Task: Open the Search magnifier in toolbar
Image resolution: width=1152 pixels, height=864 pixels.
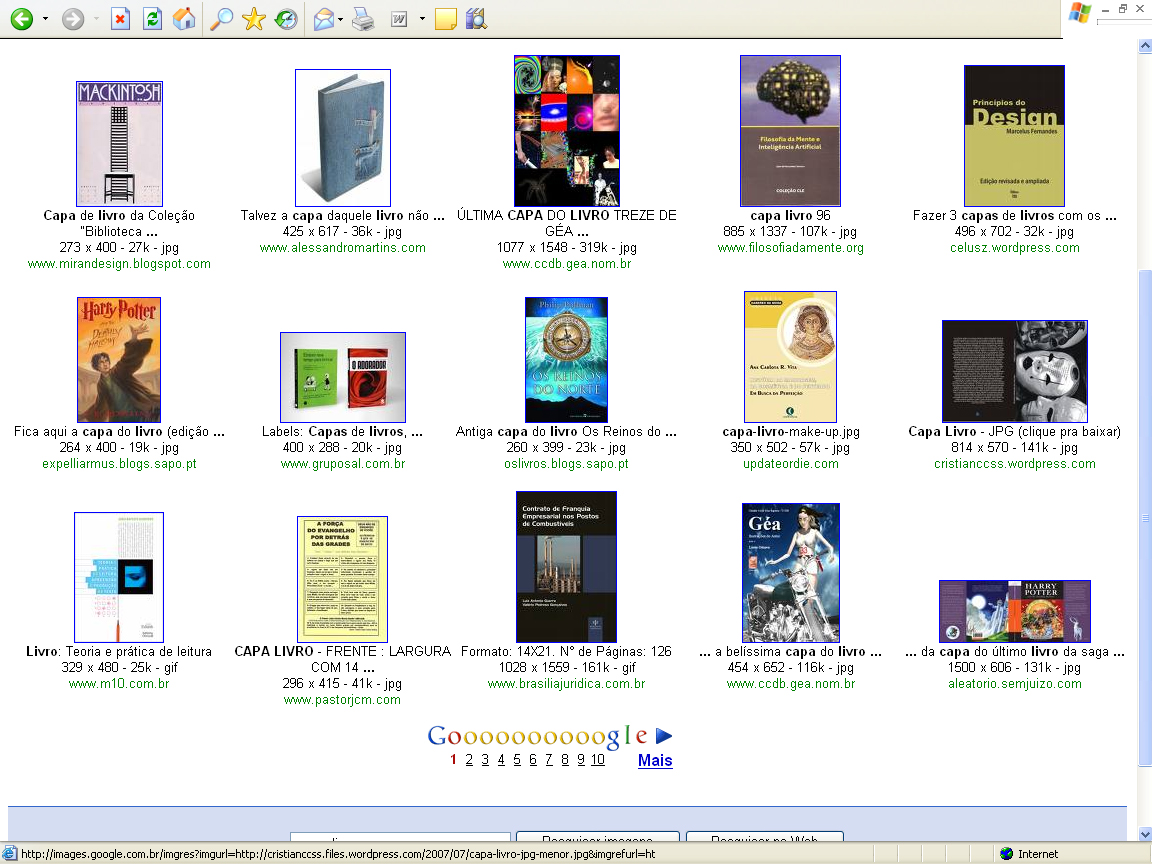Action: point(221,19)
